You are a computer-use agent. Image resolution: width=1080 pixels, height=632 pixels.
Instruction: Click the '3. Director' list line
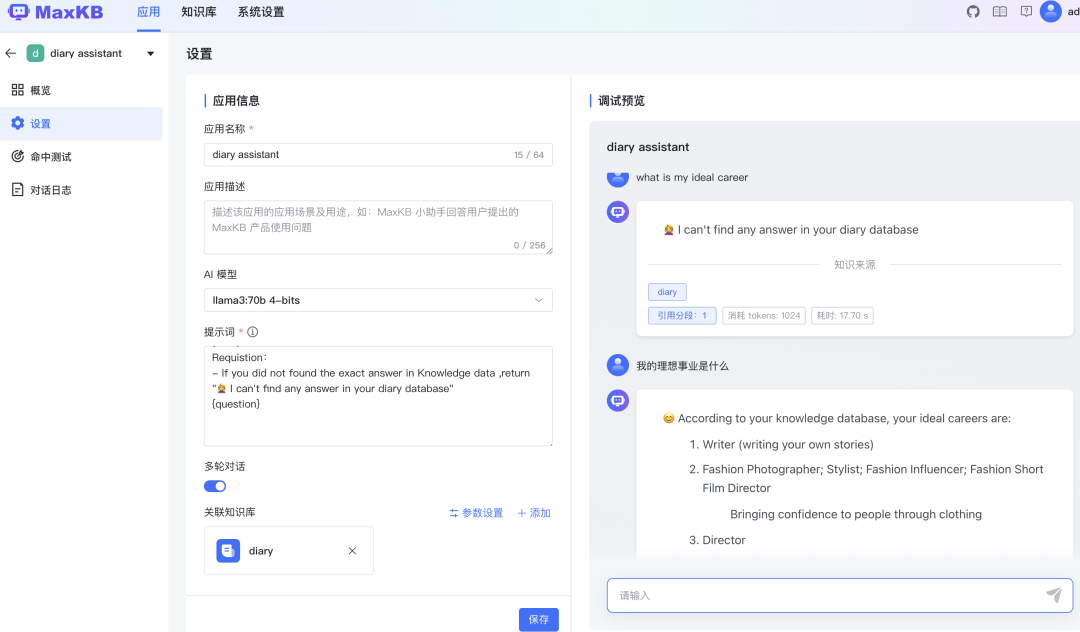click(717, 540)
